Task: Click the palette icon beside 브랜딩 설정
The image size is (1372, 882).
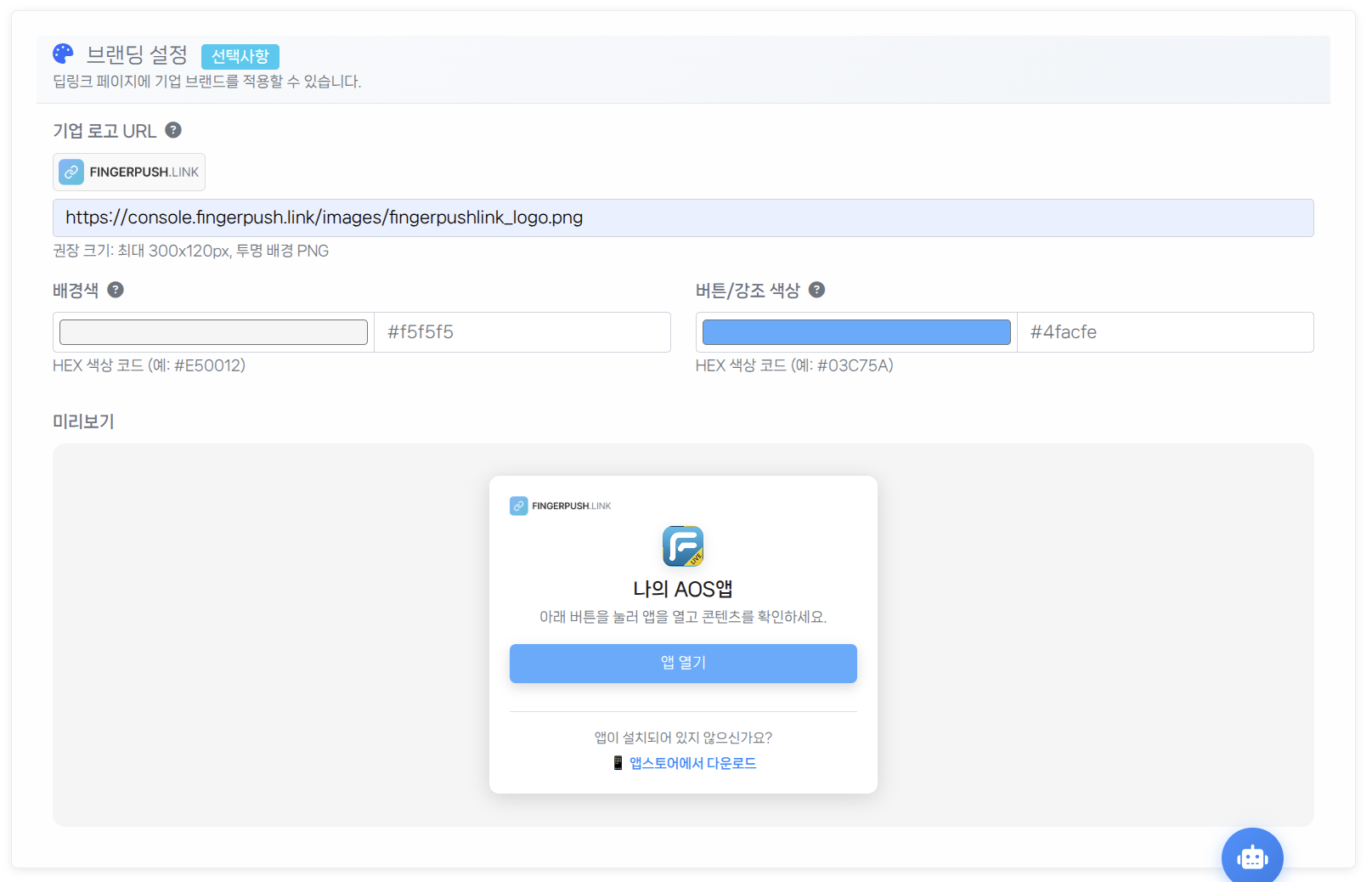Action: coord(63,54)
